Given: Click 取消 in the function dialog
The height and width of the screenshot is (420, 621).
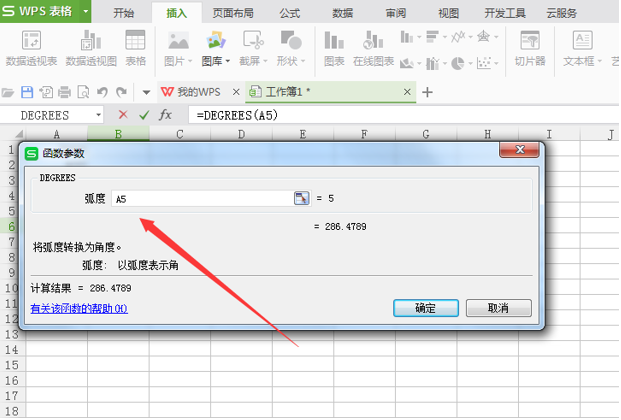Looking at the screenshot, I should click(x=498, y=308).
